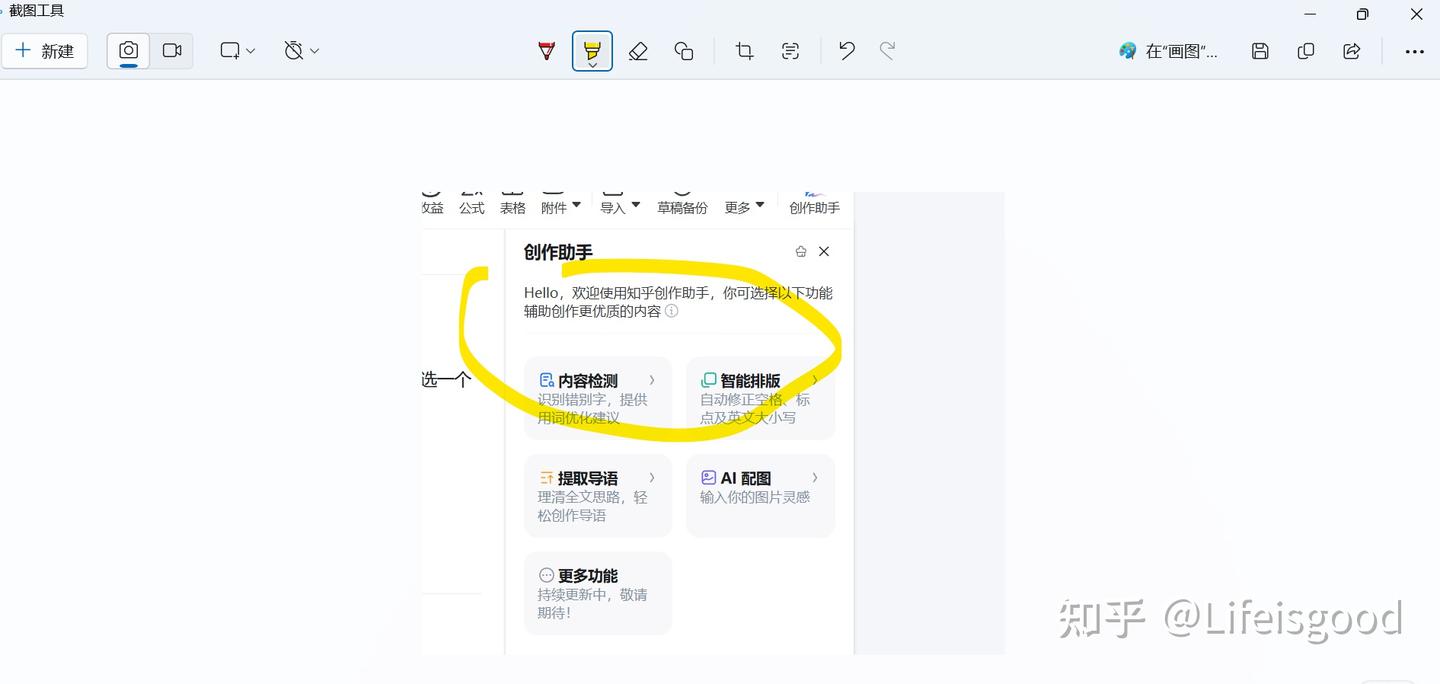Click the 内容检测 document icon

coord(546,380)
